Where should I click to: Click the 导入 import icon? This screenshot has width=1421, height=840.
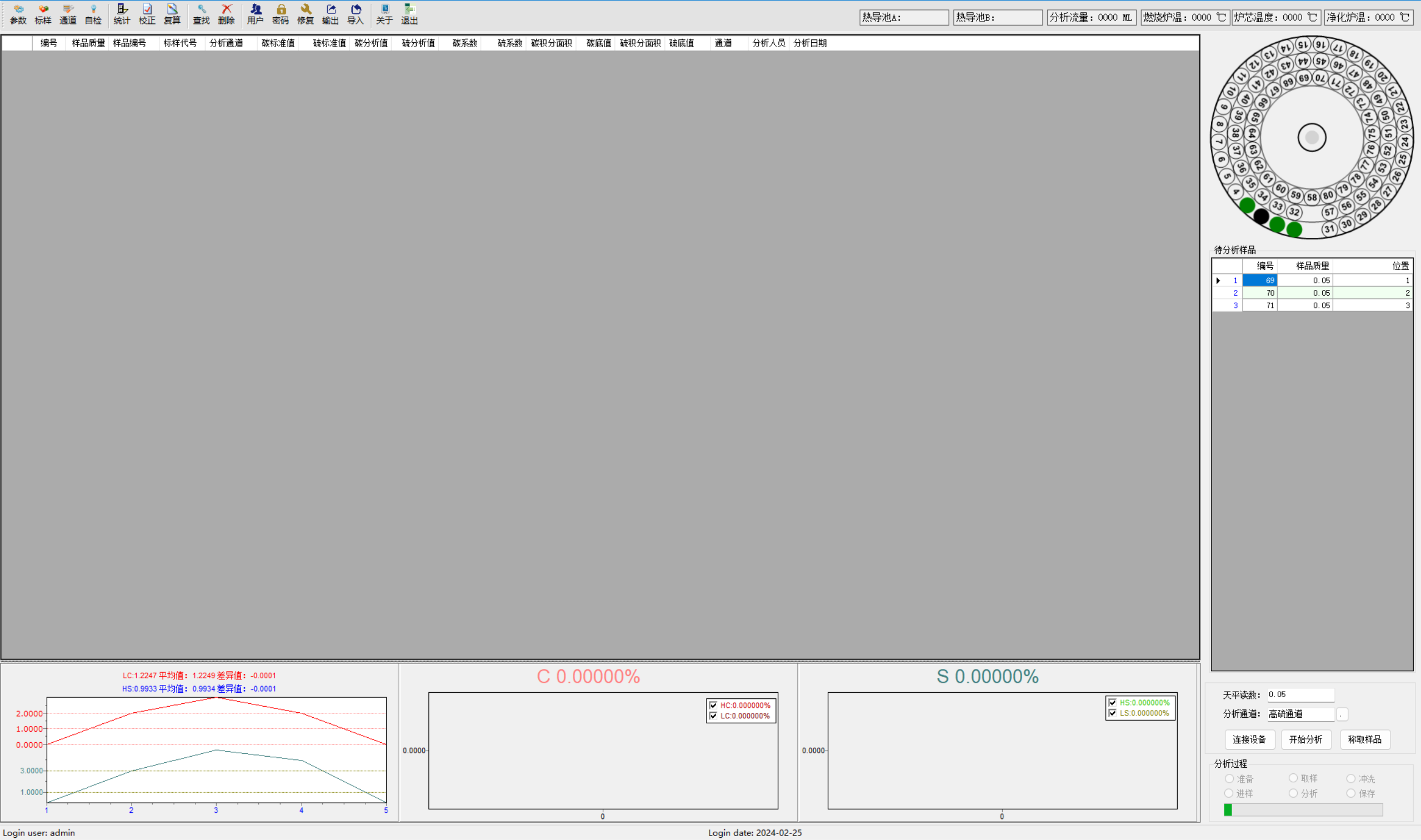[x=356, y=14]
